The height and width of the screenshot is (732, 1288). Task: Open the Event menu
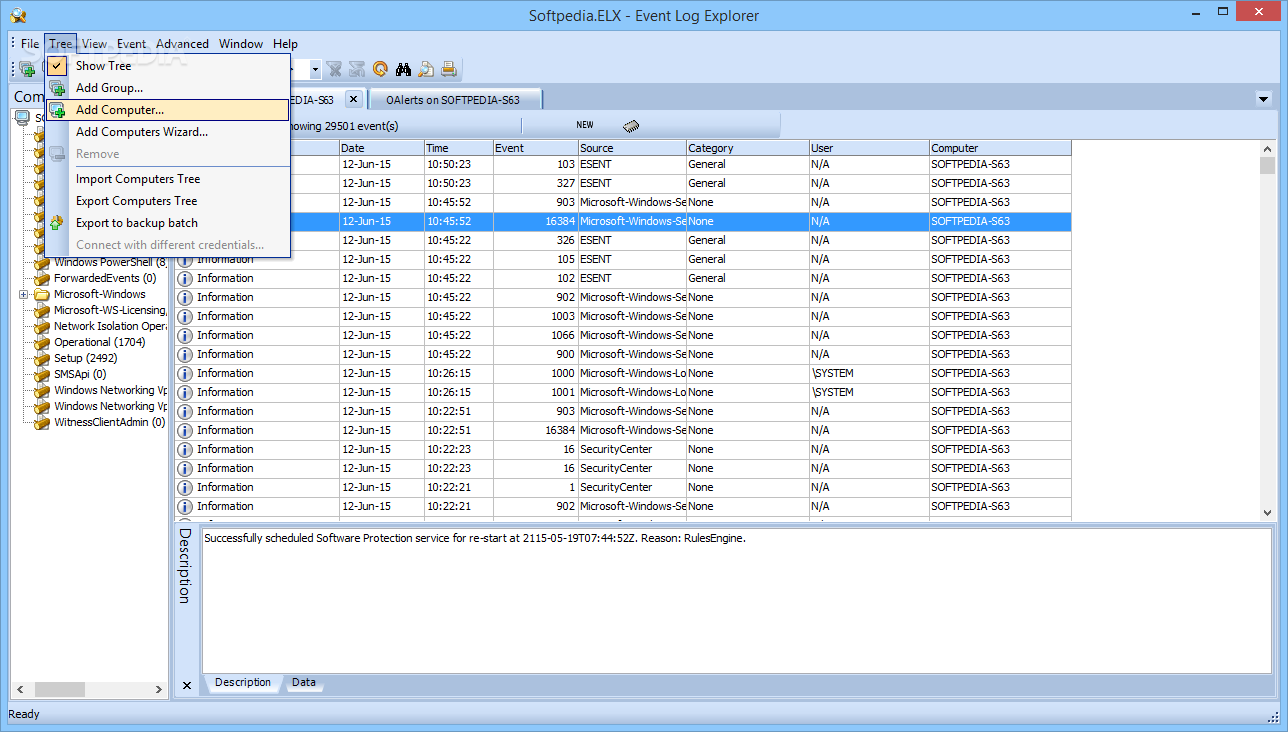pos(131,44)
